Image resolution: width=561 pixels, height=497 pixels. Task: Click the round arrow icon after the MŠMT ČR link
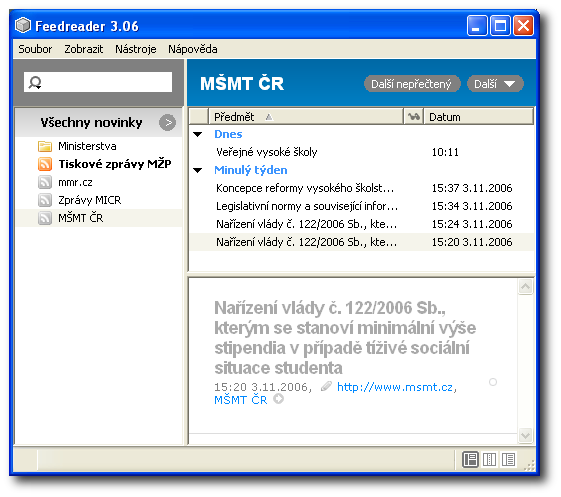point(278,399)
